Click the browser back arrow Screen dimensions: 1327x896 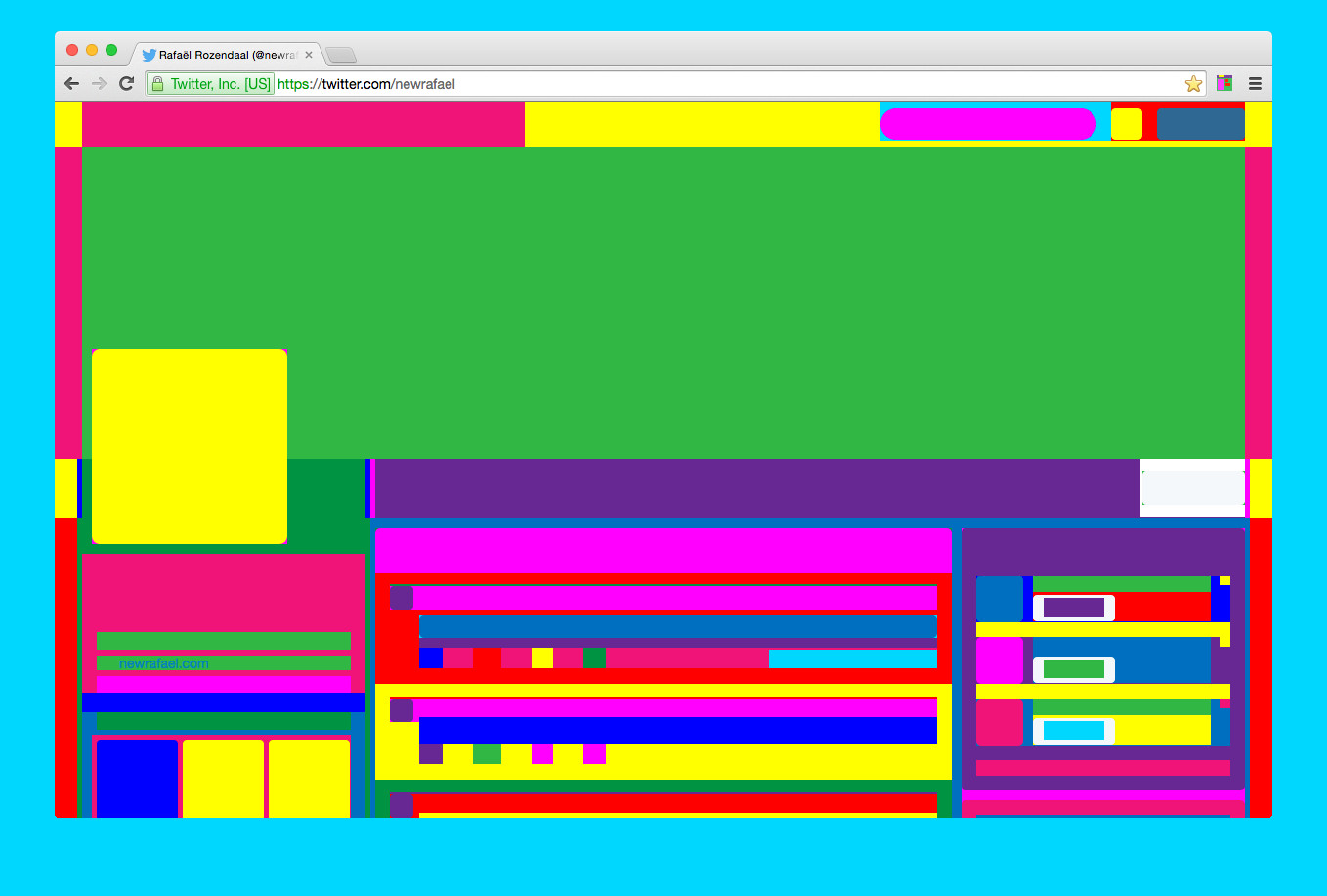pyautogui.click(x=71, y=84)
